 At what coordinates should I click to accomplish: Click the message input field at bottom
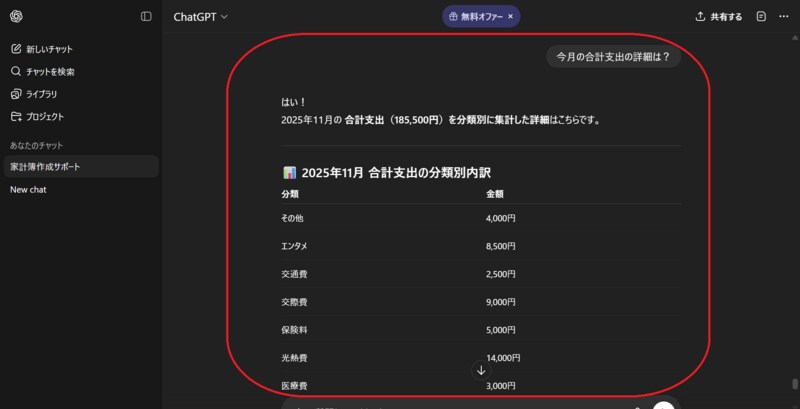click(x=450, y=404)
